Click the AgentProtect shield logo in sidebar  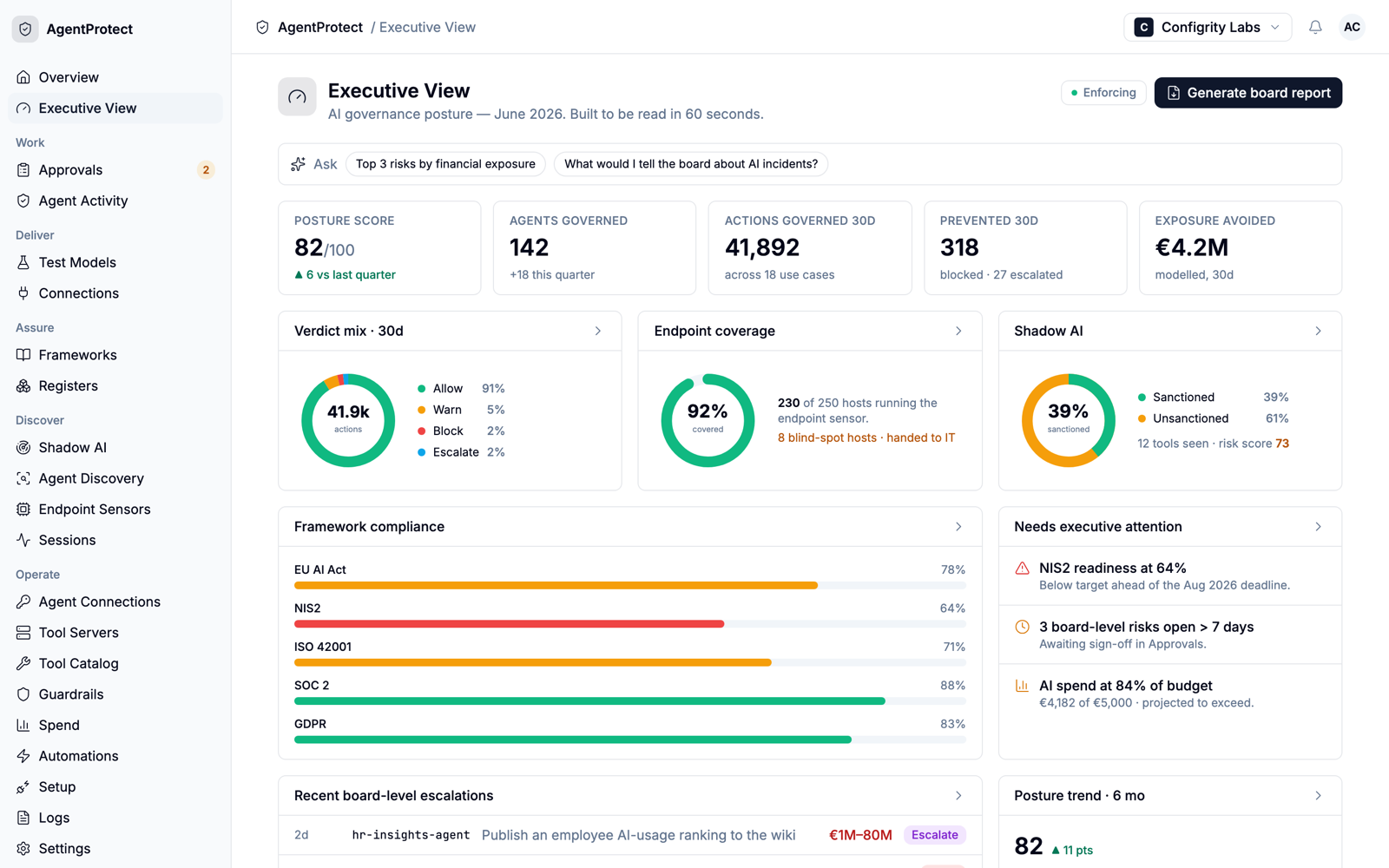25,29
